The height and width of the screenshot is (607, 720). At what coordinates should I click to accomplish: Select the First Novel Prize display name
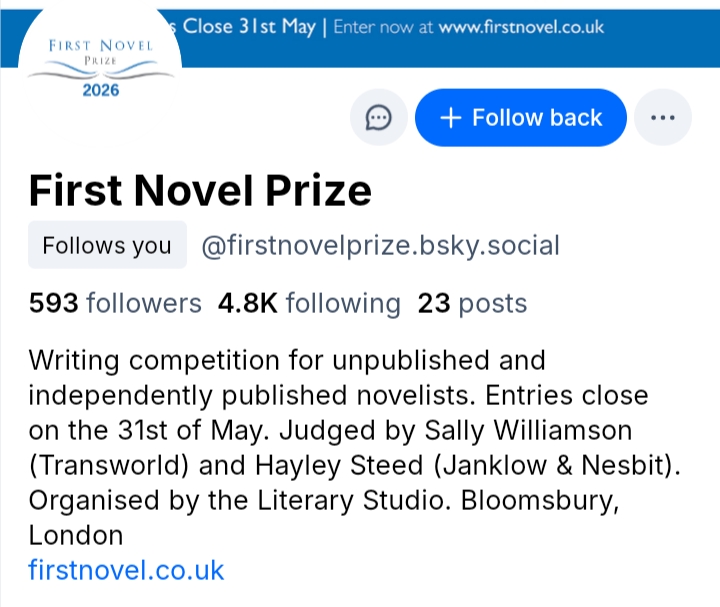(x=200, y=190)
